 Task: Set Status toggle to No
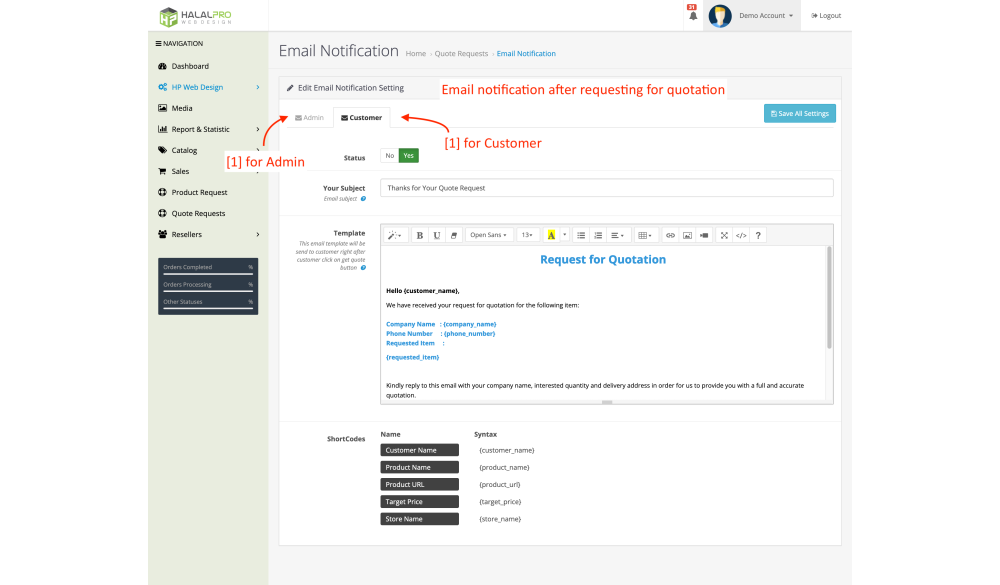389,155
